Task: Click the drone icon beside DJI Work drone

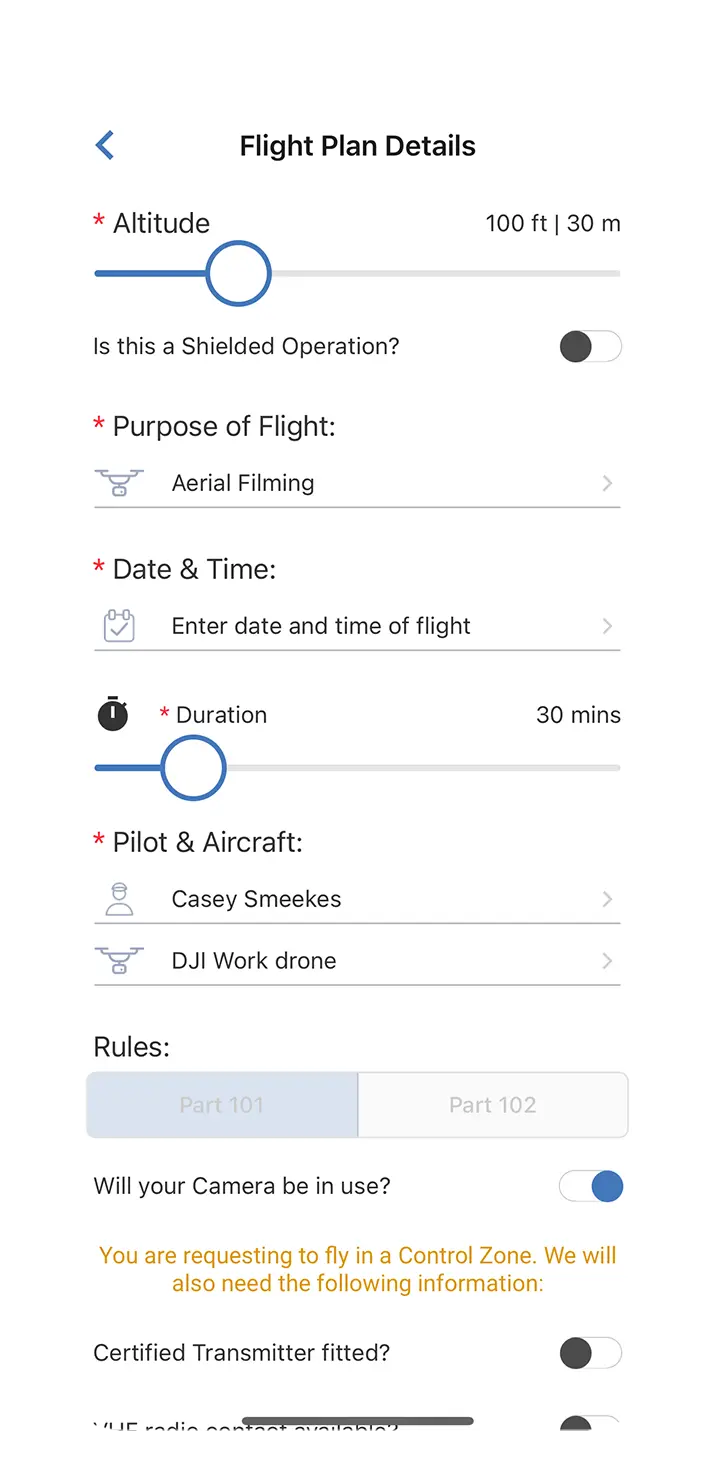Action: (x=120, y=960)
